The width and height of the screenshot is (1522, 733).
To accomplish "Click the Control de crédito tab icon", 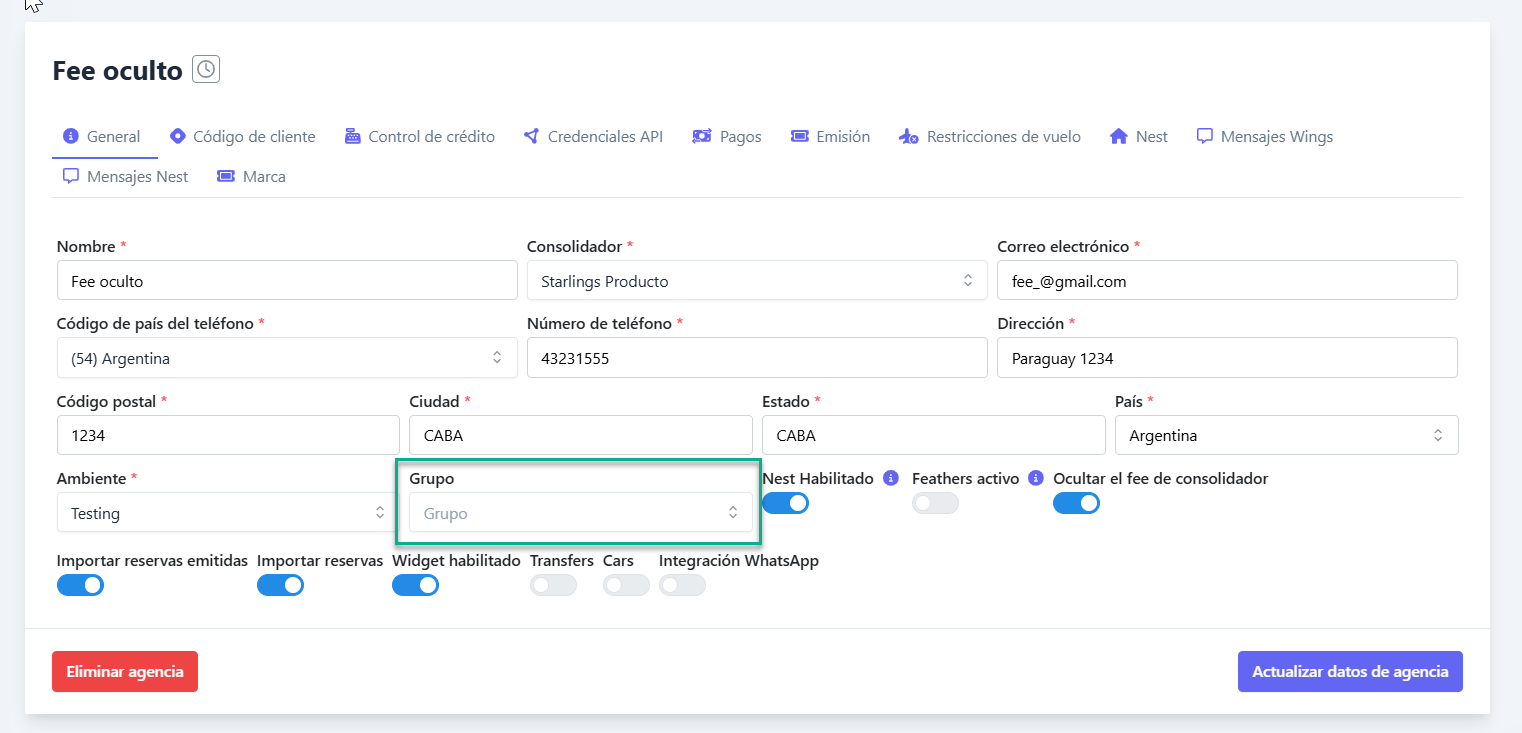I will (352, 137).
